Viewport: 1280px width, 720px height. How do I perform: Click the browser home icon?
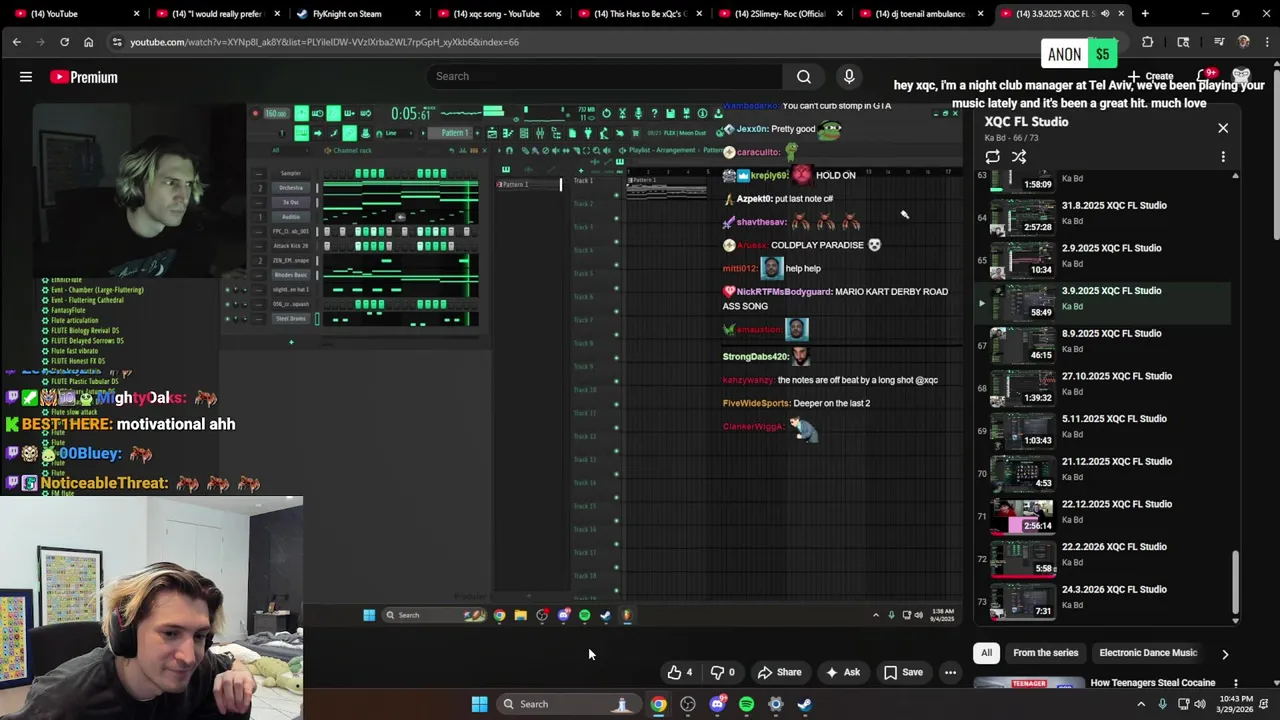click(88, 42)
